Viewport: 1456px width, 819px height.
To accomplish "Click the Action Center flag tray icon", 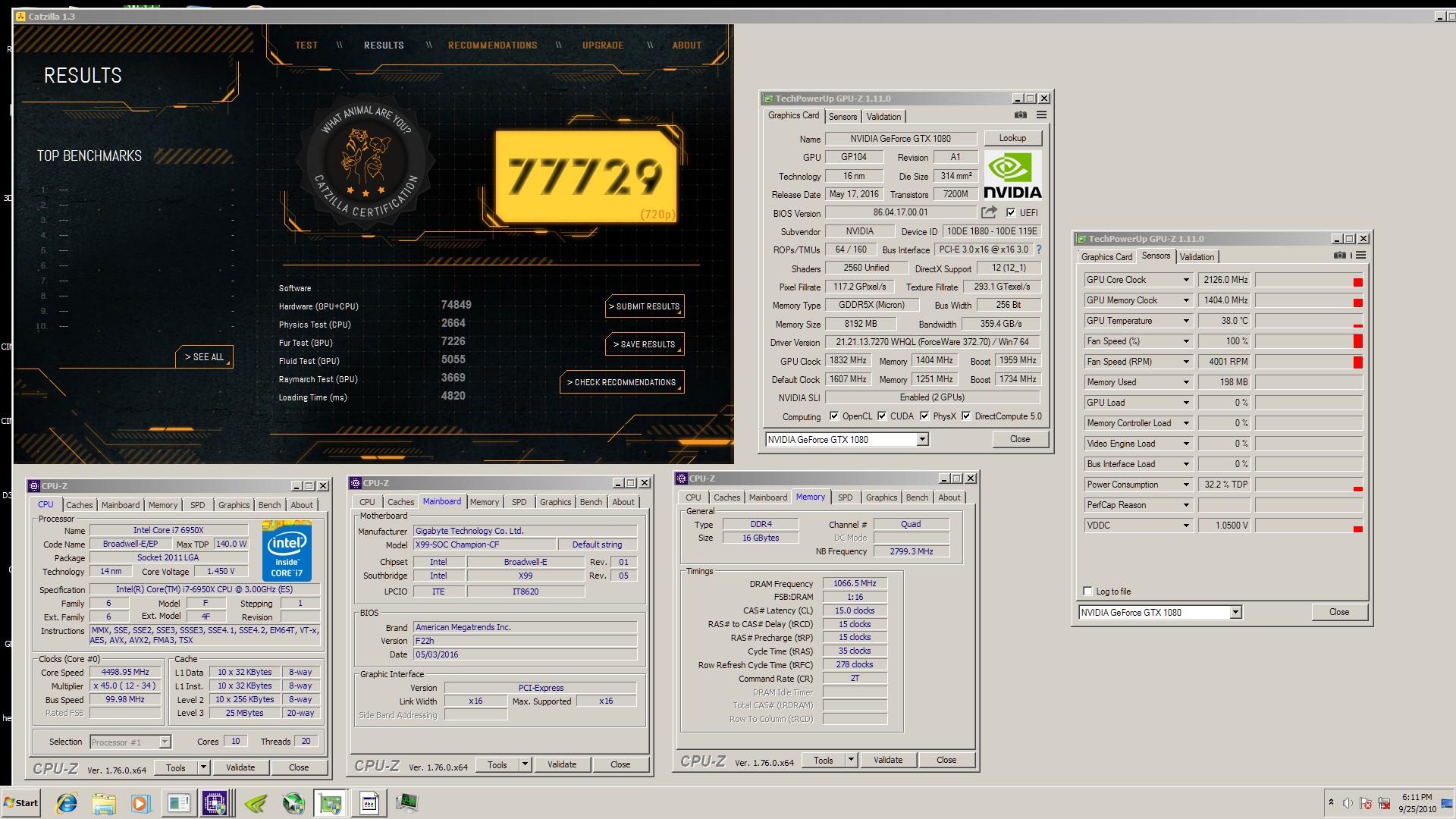I will (1366, 803).
